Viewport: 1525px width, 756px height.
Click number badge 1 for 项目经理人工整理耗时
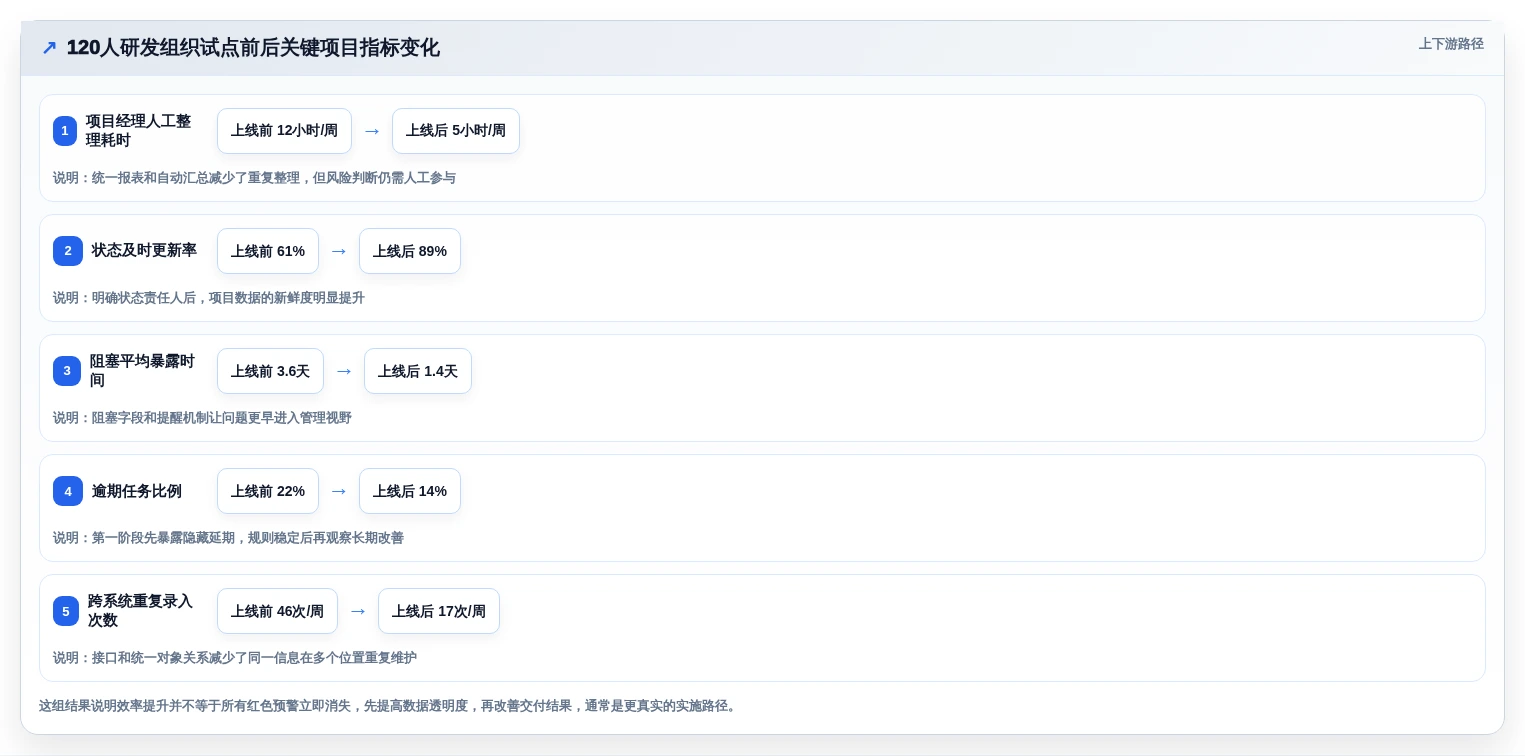point(65,131)
